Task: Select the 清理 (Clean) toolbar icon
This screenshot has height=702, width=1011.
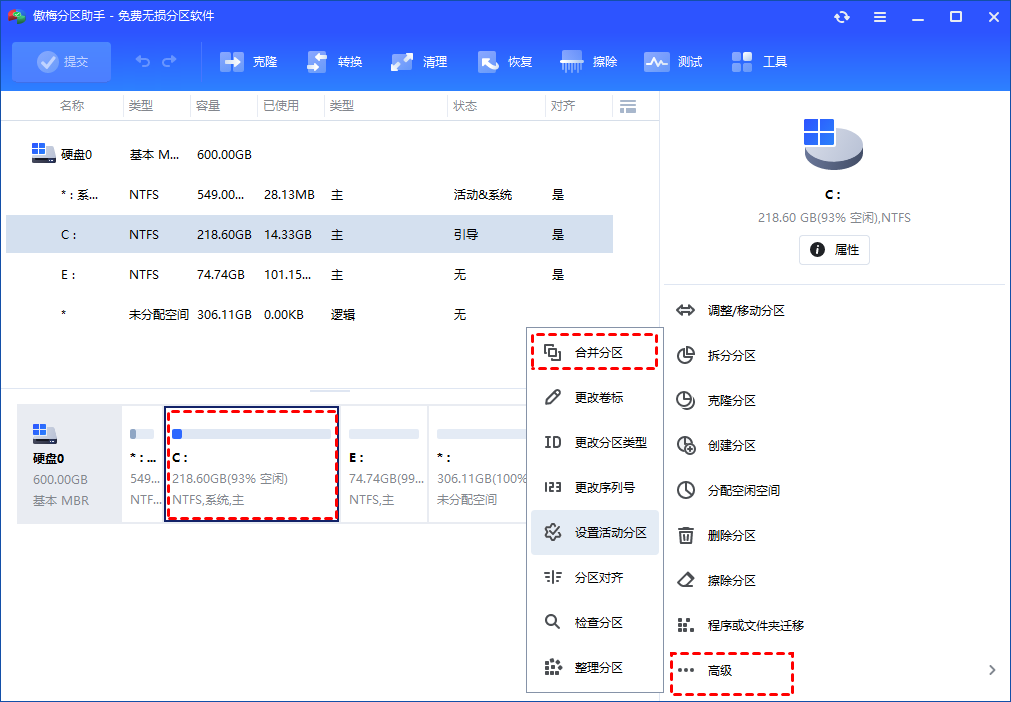Action: [403, 62]
